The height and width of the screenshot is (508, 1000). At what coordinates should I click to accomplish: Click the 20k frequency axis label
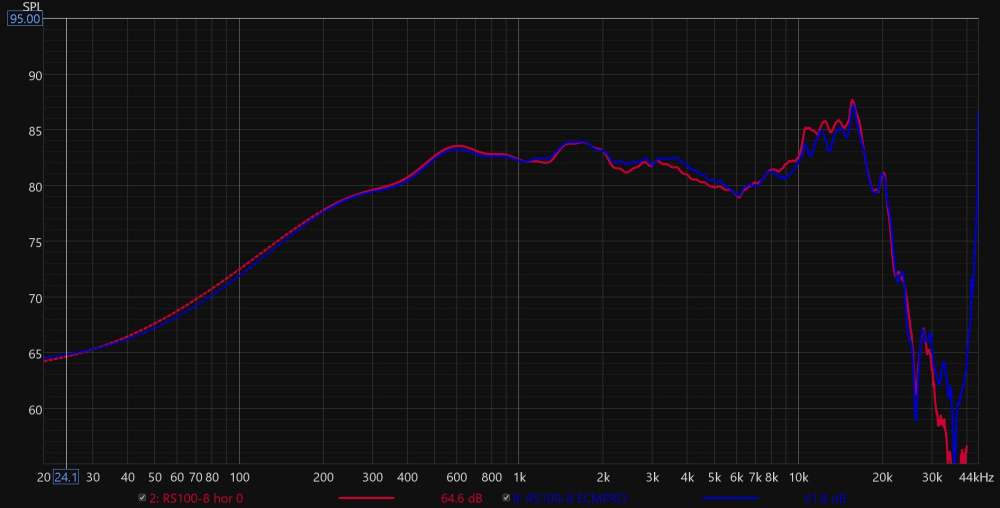pyautogui.click(x=882, y=477)
